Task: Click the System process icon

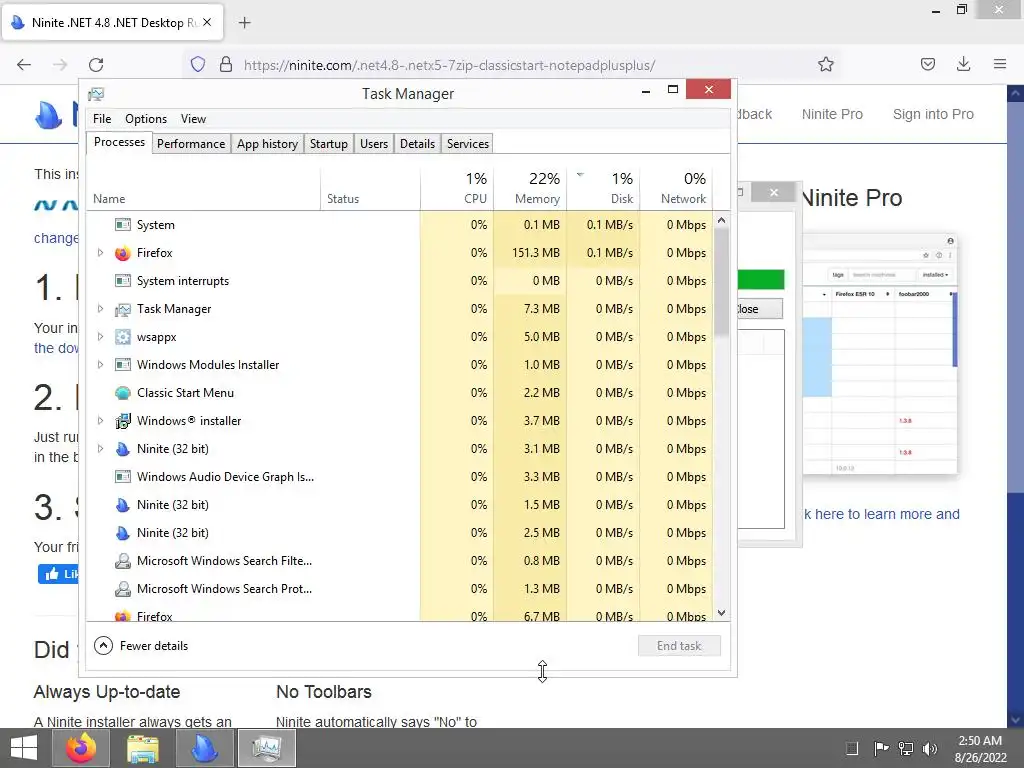Action: [122, 225]
